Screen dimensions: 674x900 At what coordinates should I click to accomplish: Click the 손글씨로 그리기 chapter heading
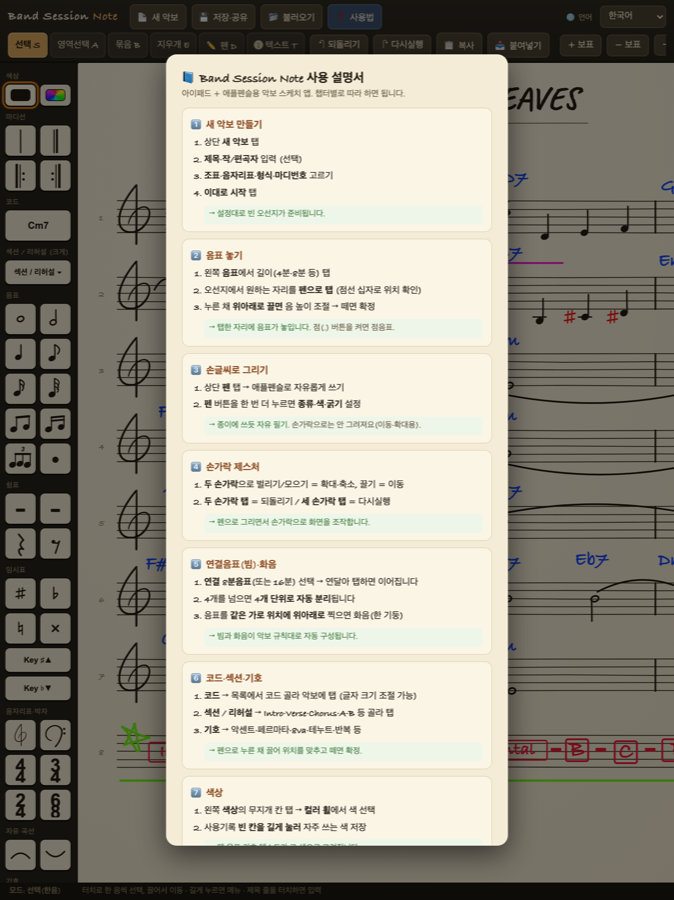[x=237, y=370]
